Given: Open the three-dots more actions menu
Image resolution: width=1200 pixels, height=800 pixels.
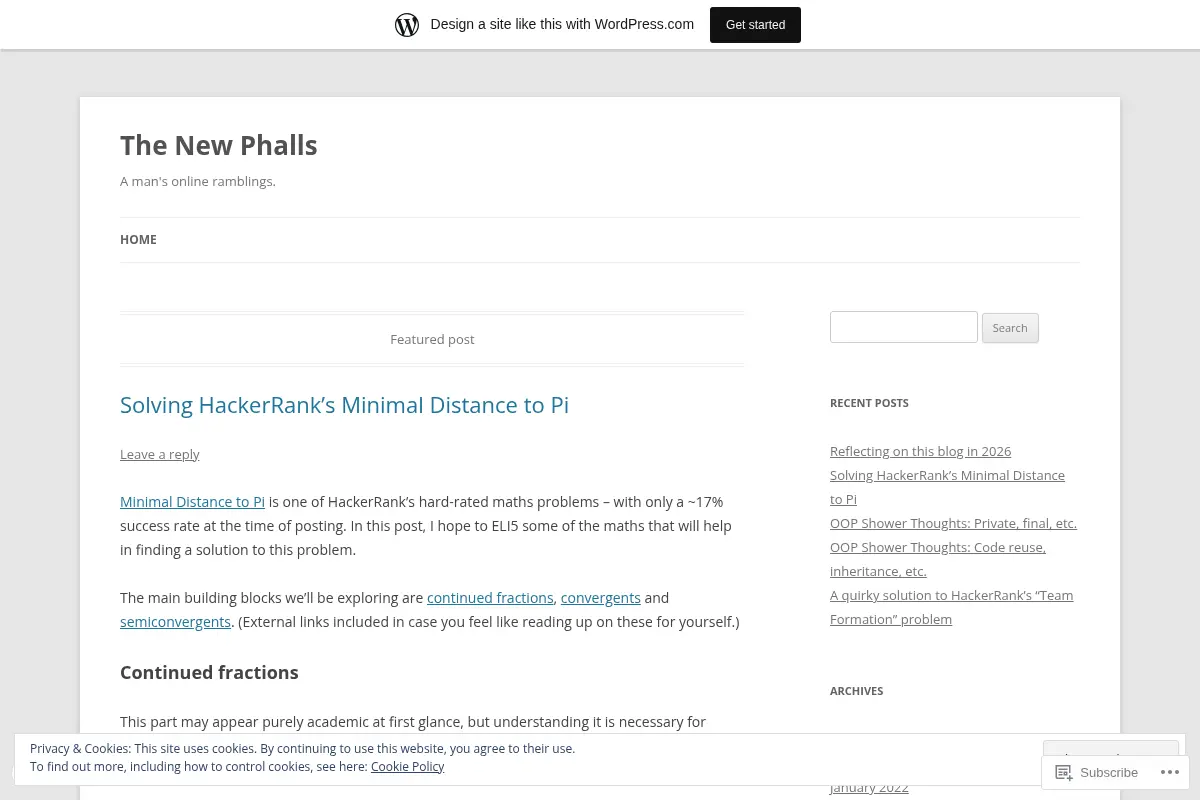Looking at the screenshot, I should pyautogui.click(x=1170, y=772).
